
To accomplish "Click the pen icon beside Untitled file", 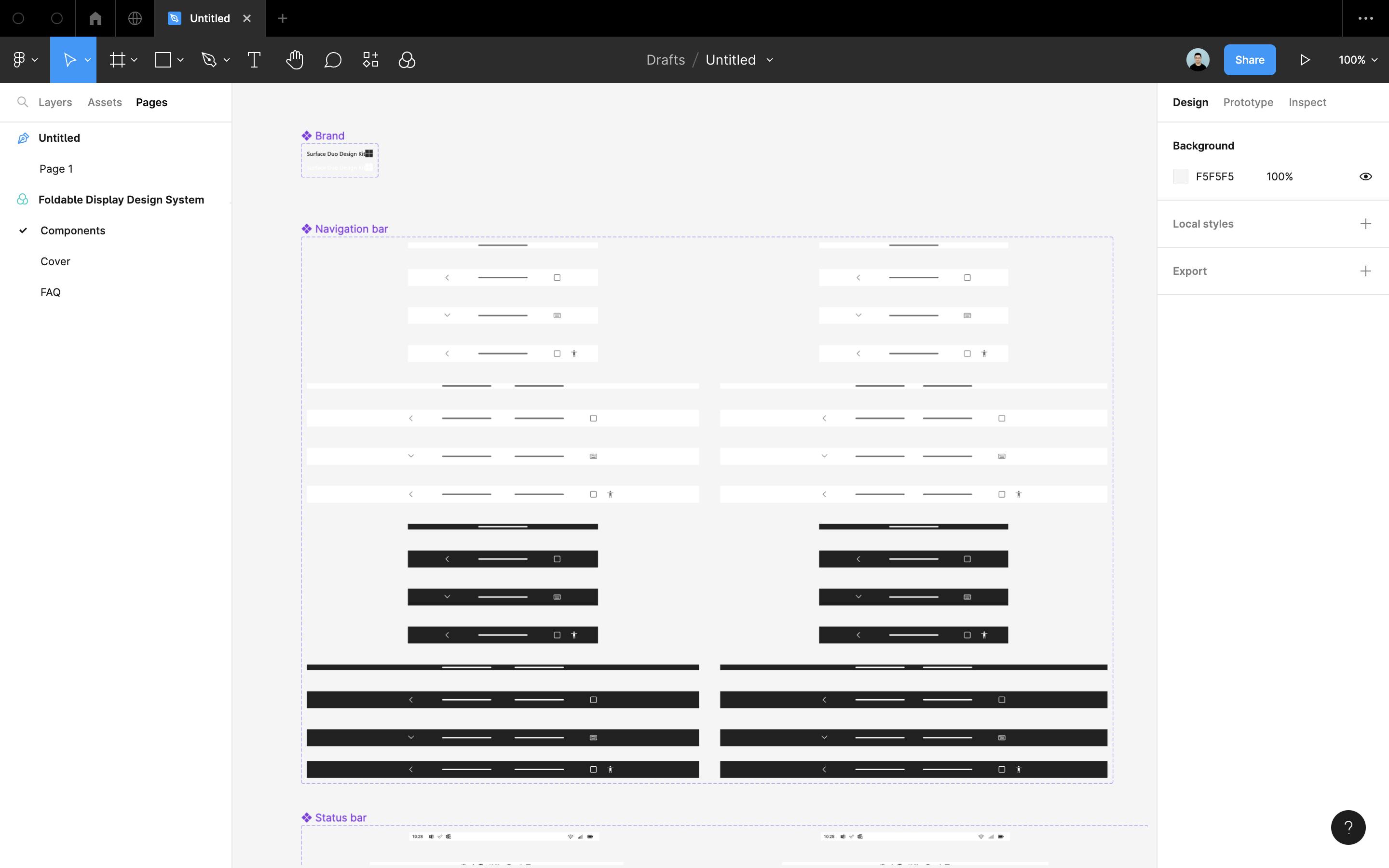I will pyautogui.click(x=23, y=138).
